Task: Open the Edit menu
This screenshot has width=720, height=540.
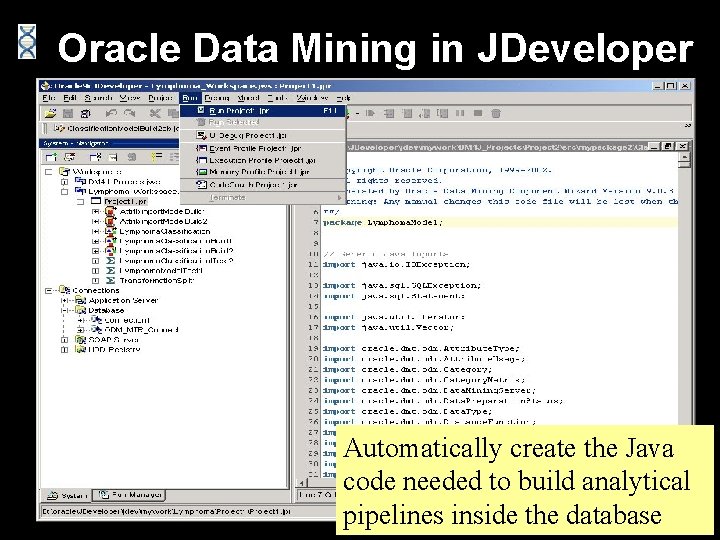Action: (x=70, y=98)
